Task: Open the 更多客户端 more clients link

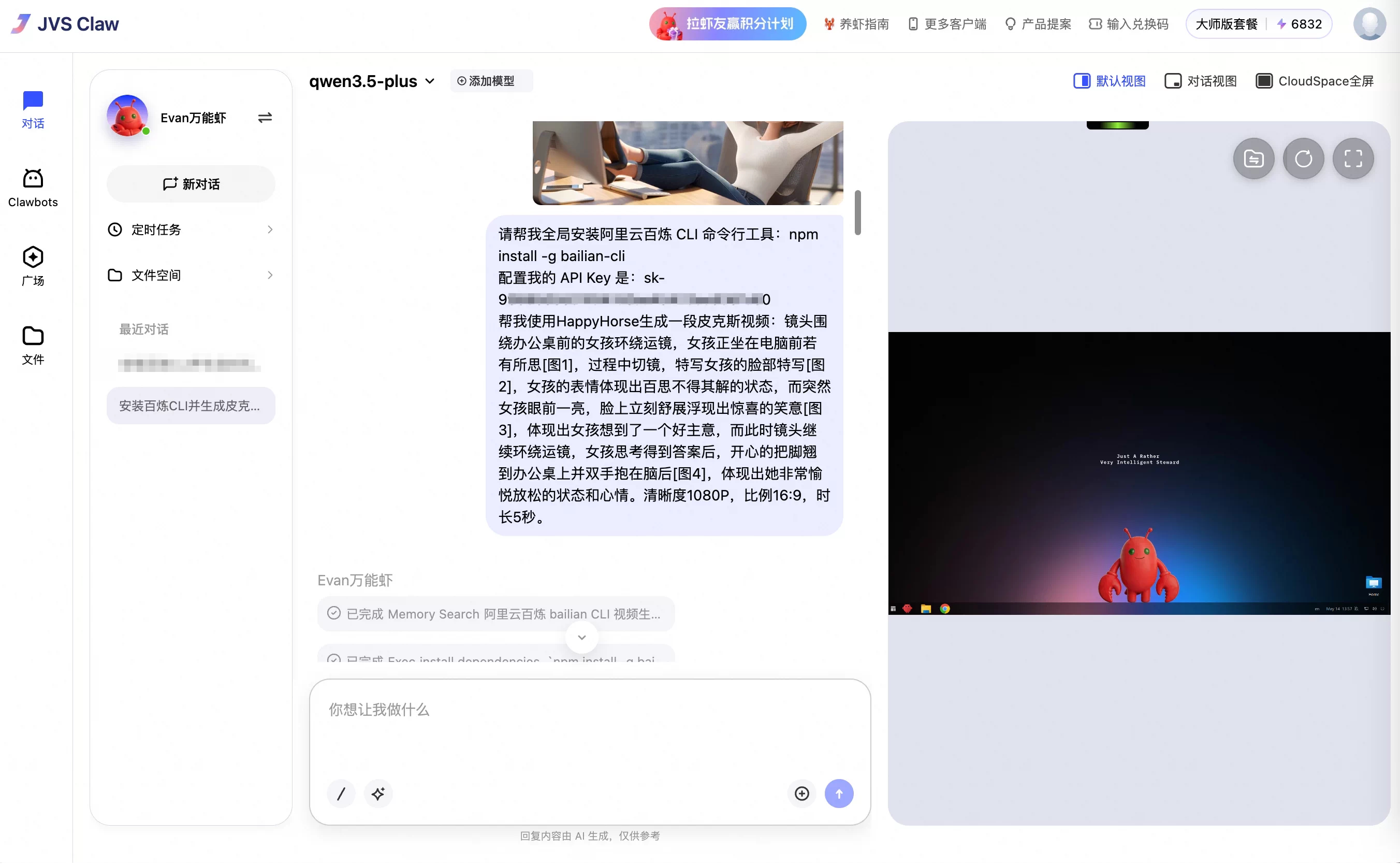Action: [947, 24]
